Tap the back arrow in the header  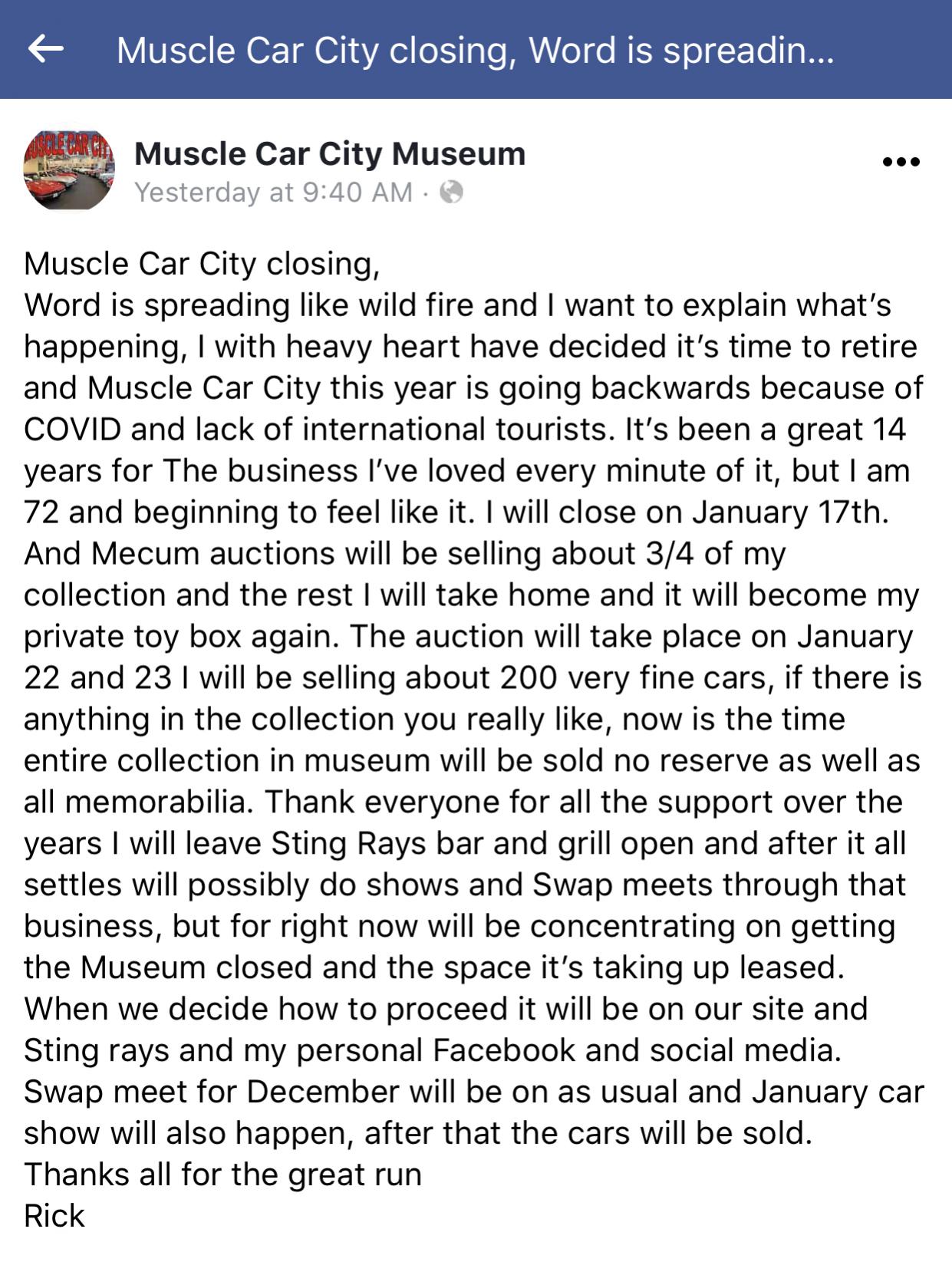click(x=45, y=49)
